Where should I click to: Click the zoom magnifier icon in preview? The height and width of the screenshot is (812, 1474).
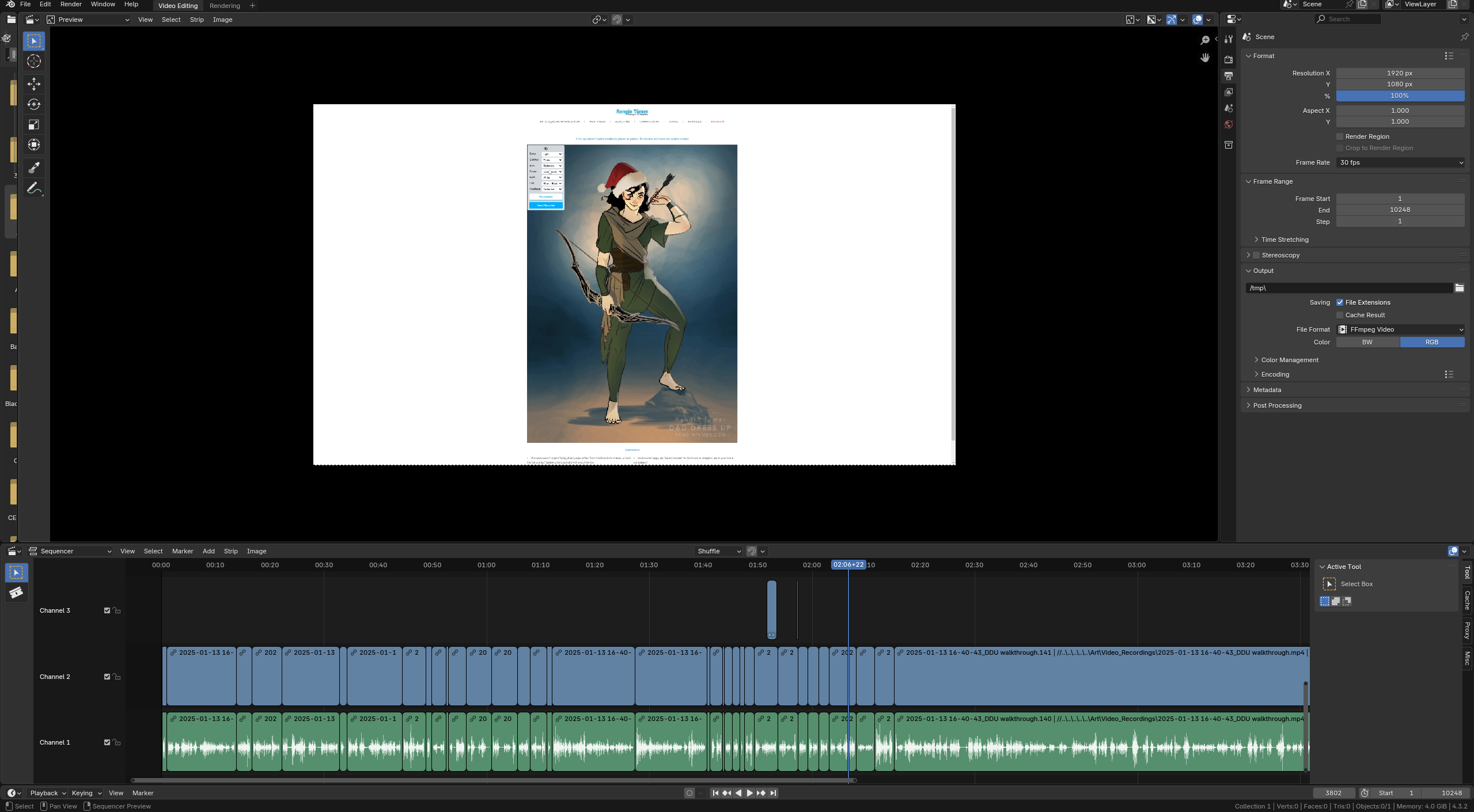[x=1205, y=40]
